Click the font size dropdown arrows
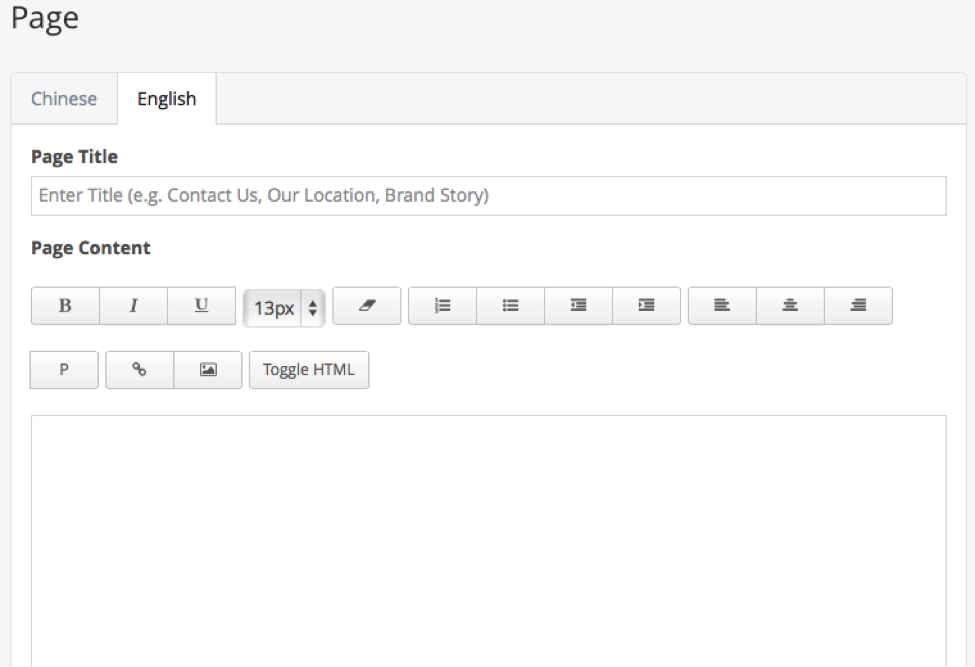Screen dimensions: 975x667 (x=313, y=308)
